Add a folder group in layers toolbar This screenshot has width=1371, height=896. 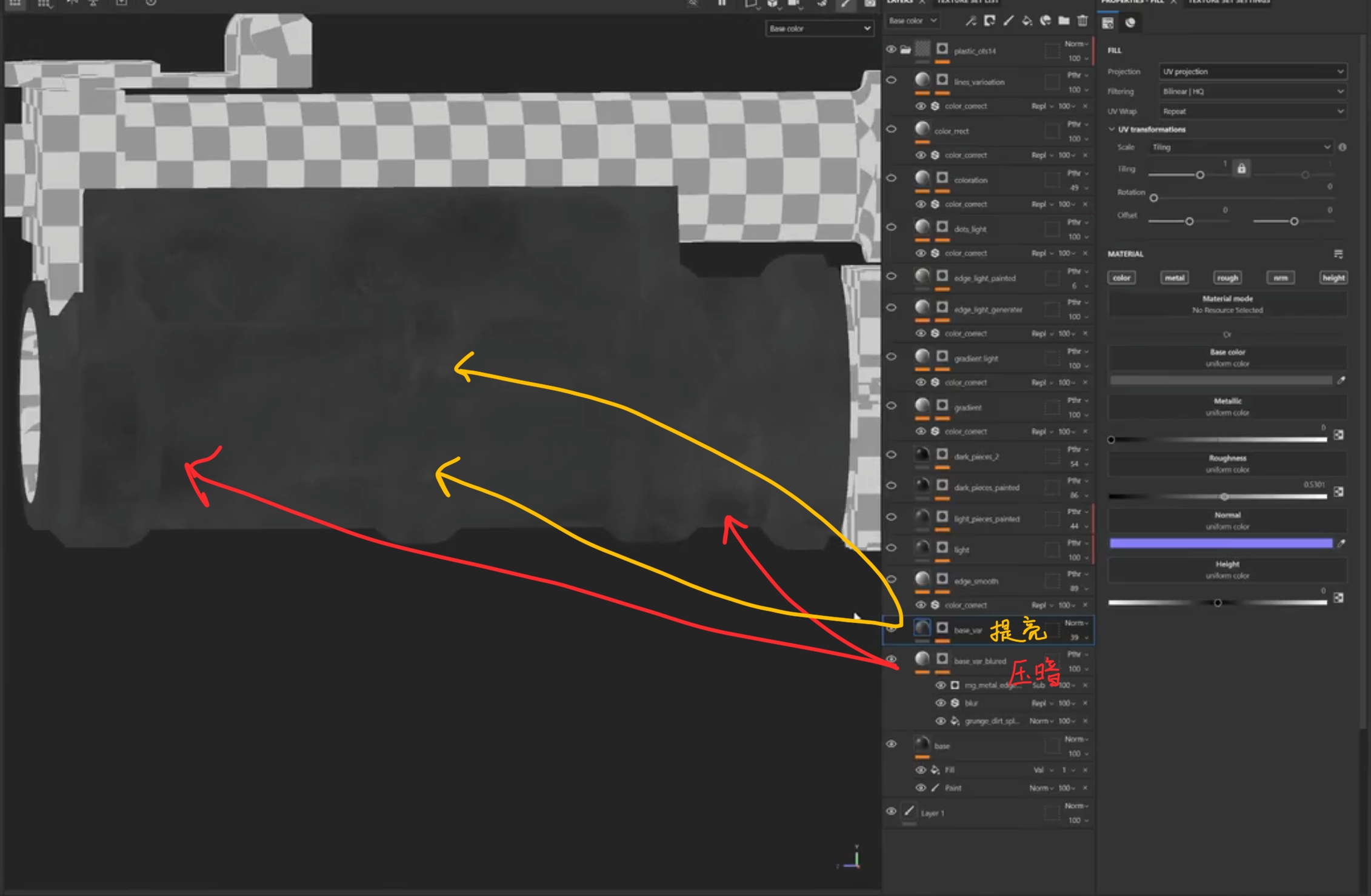[x=1064, y=21]
